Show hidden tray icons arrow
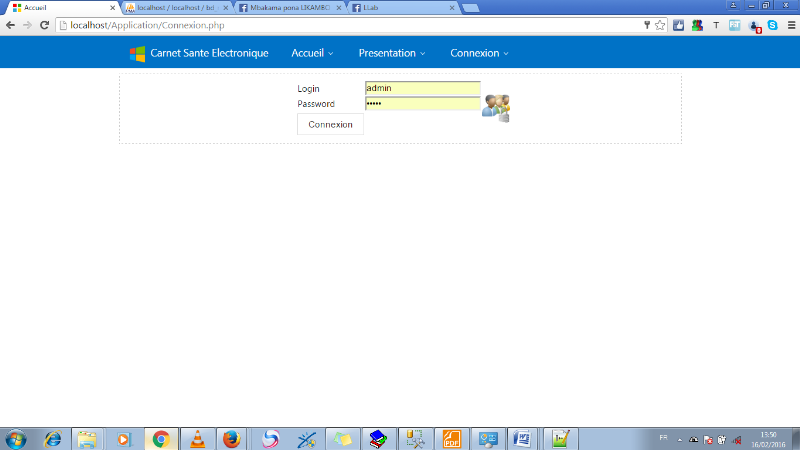Screen dimensions: 800x450 680,439
